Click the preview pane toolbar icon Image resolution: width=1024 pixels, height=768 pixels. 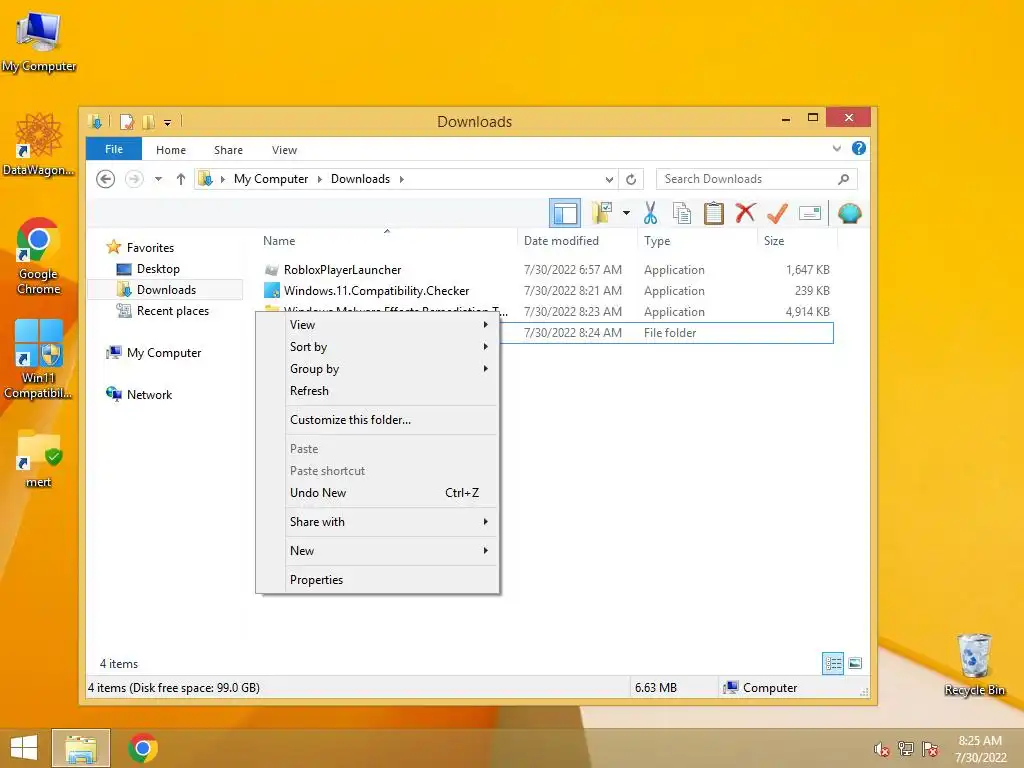click(565, 214)
